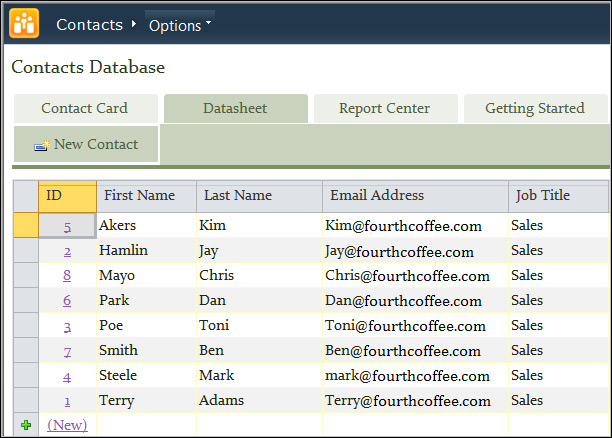Switch to the Contact Card tab
Image resolution: width=612 pixels, height=438 pixels.
tap(85, 108)
